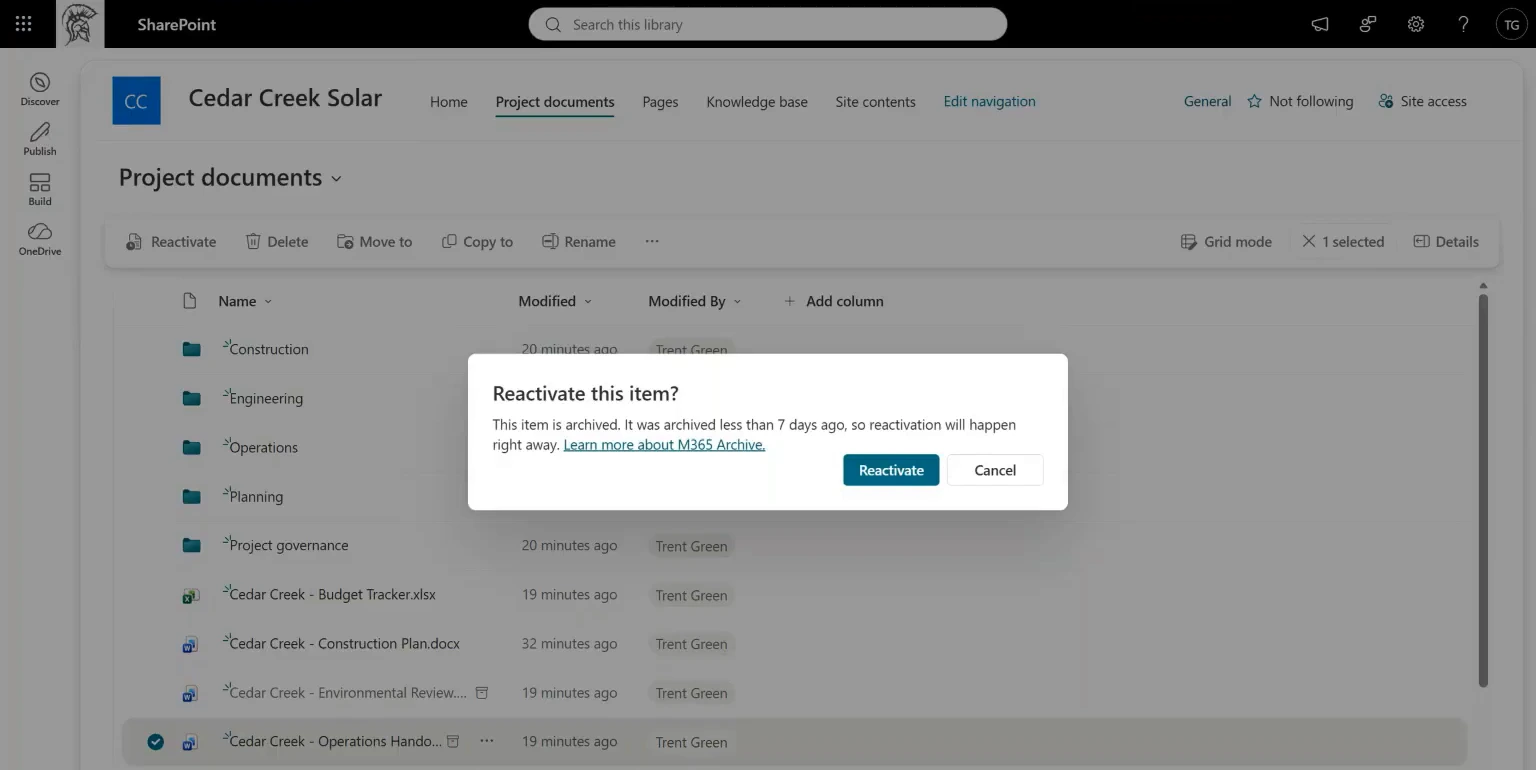Open Learn more about M365 Archive link
The image size is (1536, 770).
[664, 445]
